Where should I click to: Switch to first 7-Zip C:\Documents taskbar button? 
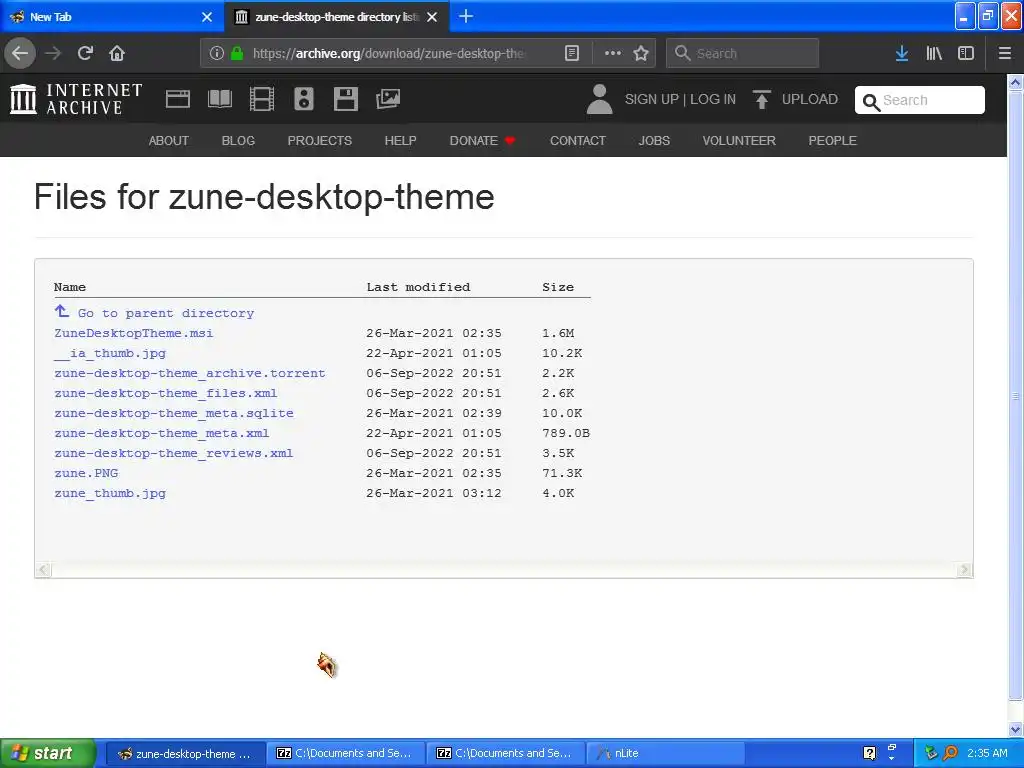[x=346, y=754]
